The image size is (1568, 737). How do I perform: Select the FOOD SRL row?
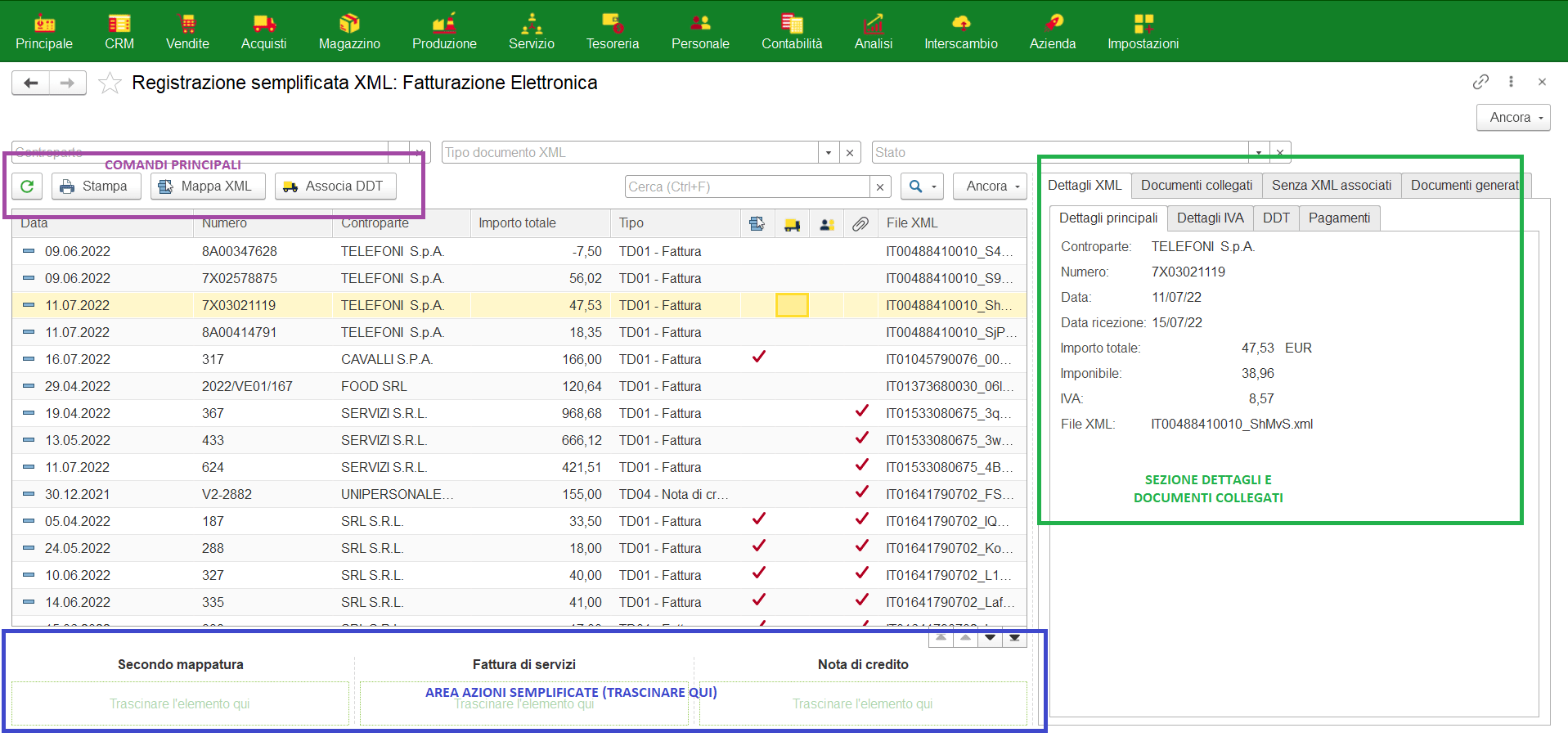(519, 387)
